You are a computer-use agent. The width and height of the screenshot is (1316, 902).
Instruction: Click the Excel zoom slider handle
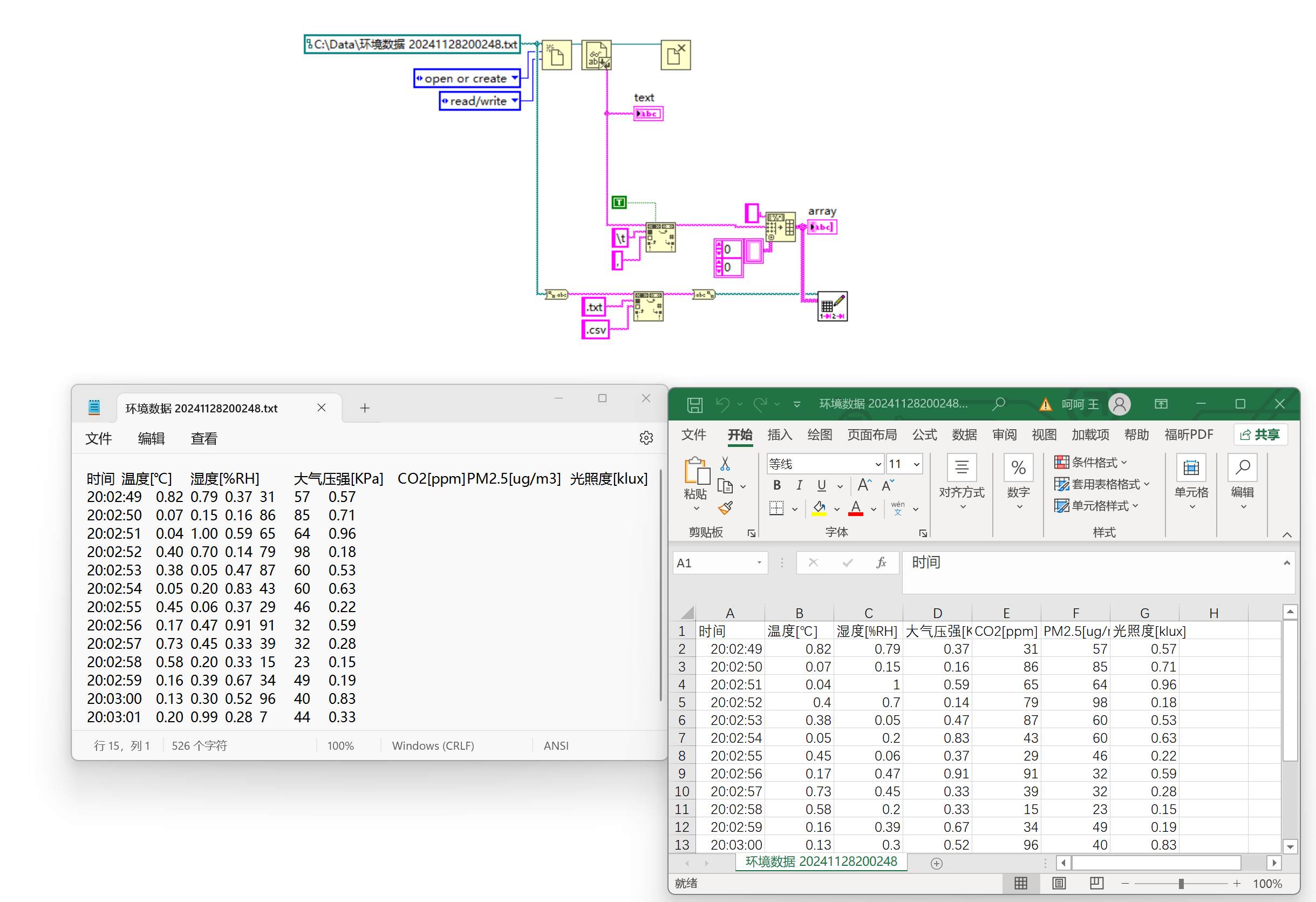click(x=1181, y=883)
